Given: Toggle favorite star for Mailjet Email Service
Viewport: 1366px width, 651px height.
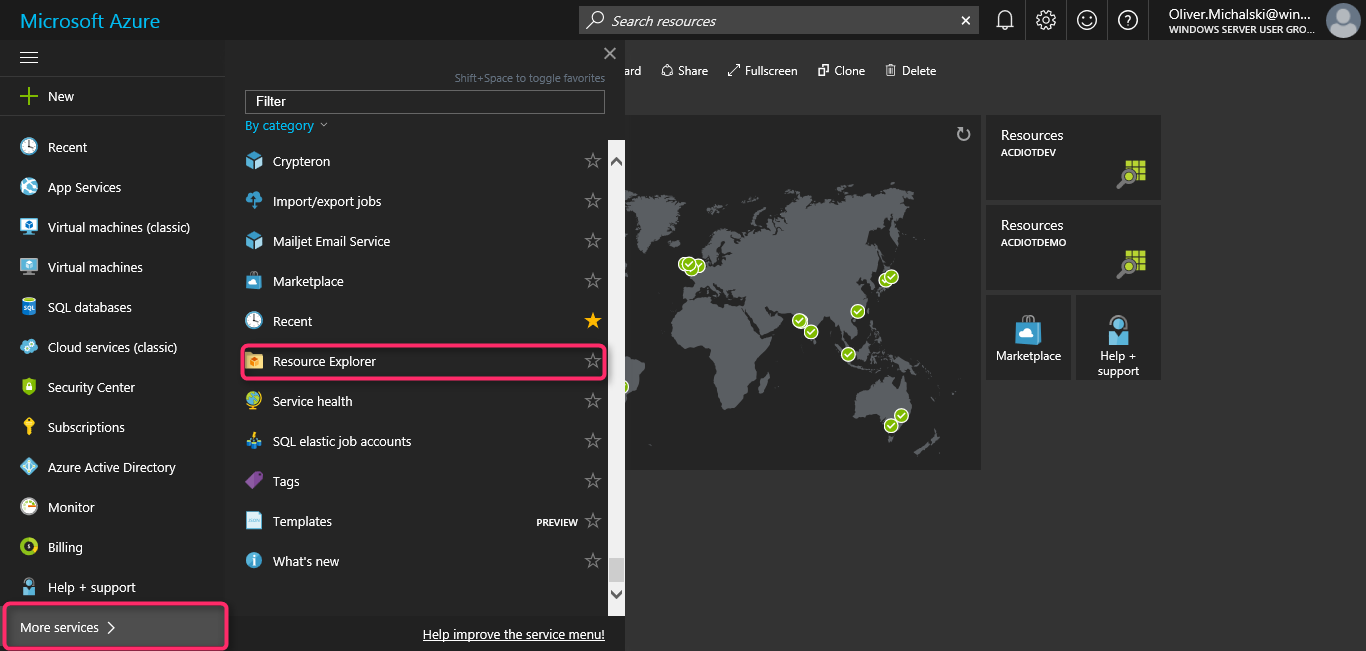Looking at the screenshot, I should coord(593,241).
